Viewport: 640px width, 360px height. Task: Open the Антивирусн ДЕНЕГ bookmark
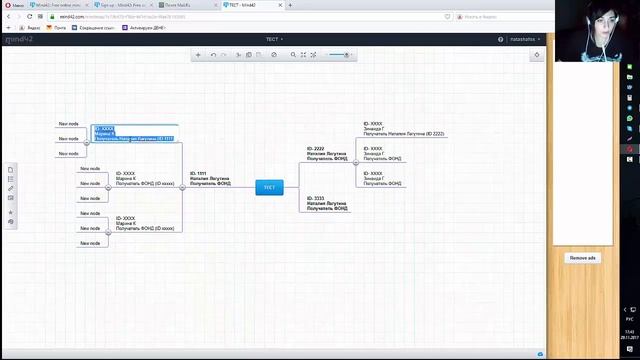(x=144, y=28)
